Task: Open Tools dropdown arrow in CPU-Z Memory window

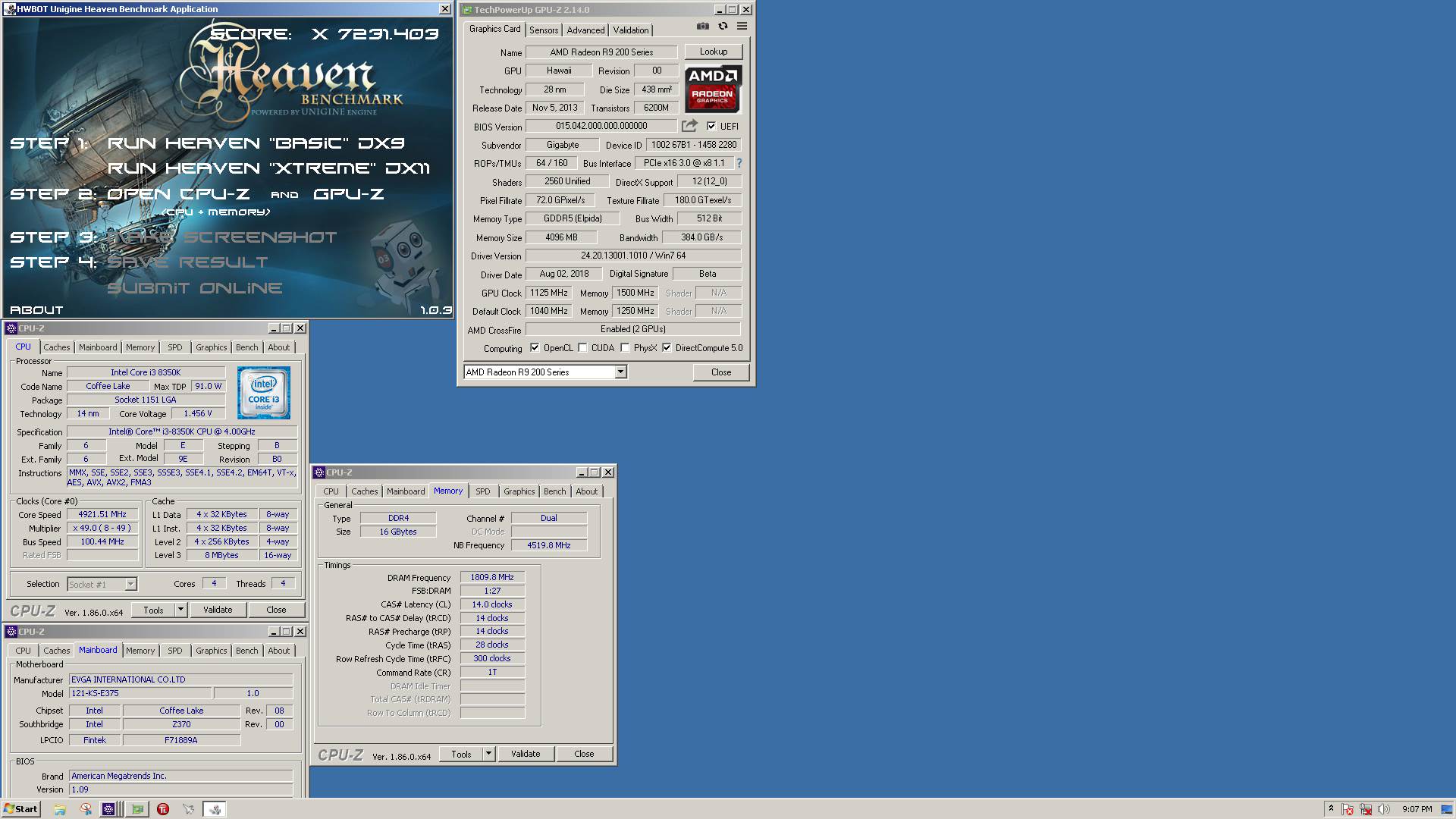Action: [489, 754]
